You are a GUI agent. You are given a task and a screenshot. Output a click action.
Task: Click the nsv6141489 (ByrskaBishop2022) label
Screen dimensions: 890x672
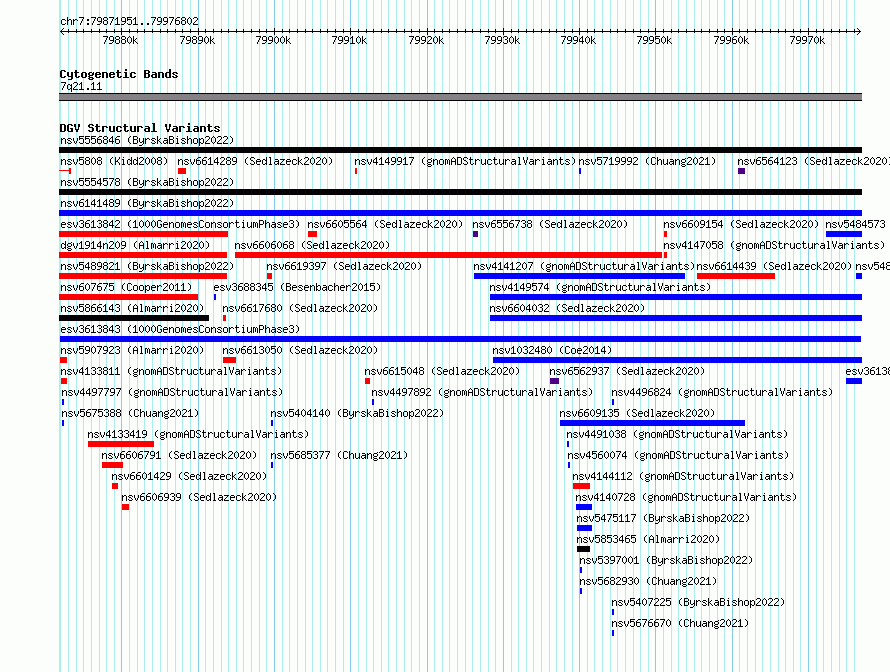(x=147, y=203)
